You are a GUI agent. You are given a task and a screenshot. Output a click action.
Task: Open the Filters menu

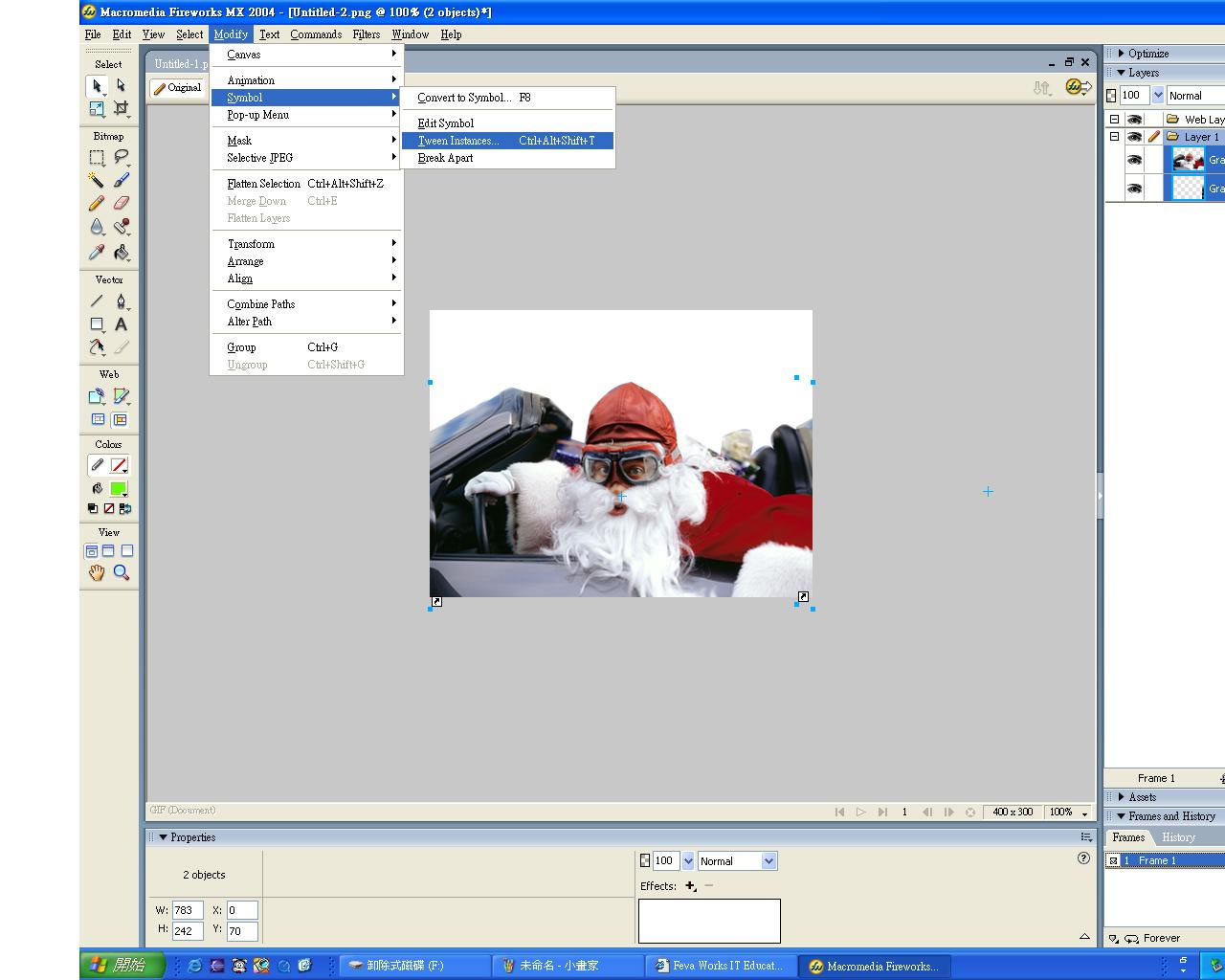[366, 34]
